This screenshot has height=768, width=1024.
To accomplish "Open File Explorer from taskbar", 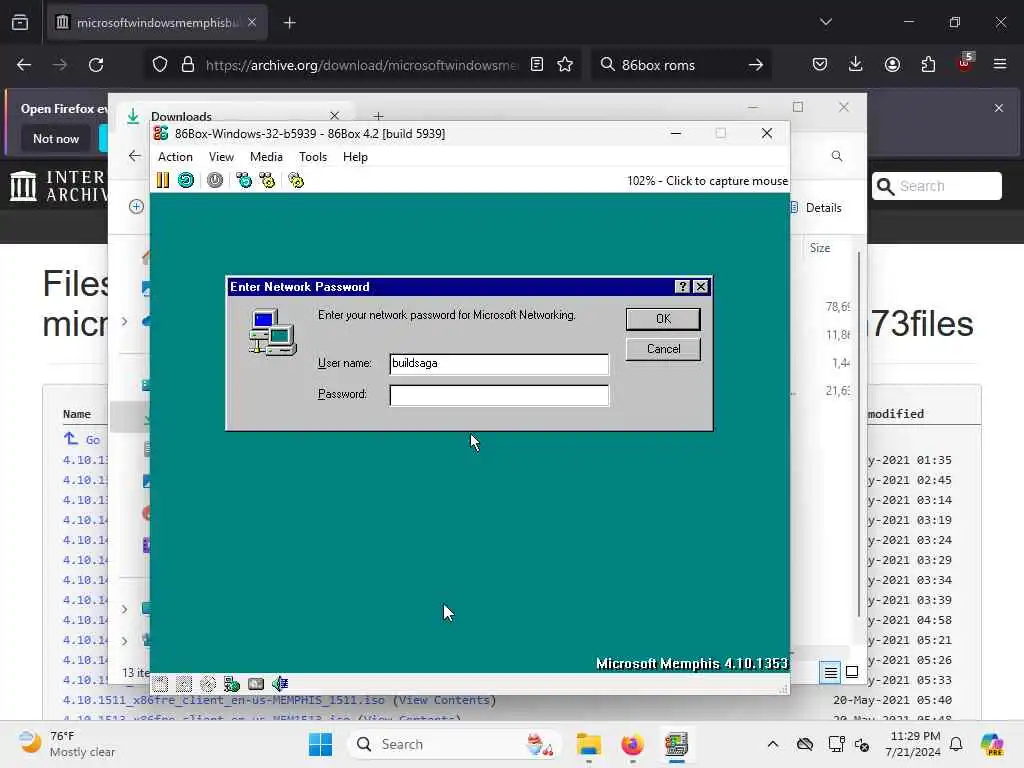I will tap(588, 744).
